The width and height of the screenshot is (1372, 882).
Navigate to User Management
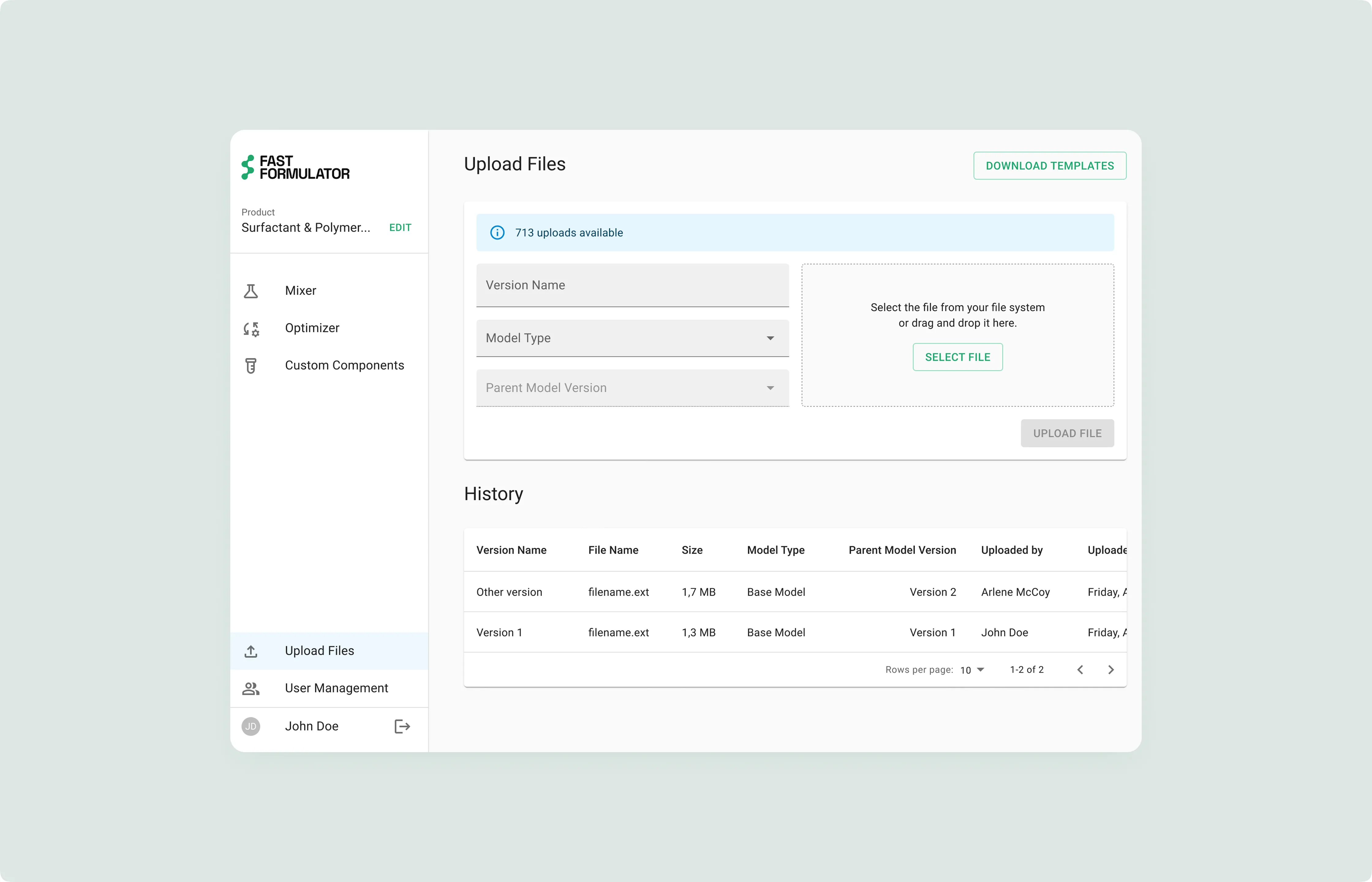329,688
